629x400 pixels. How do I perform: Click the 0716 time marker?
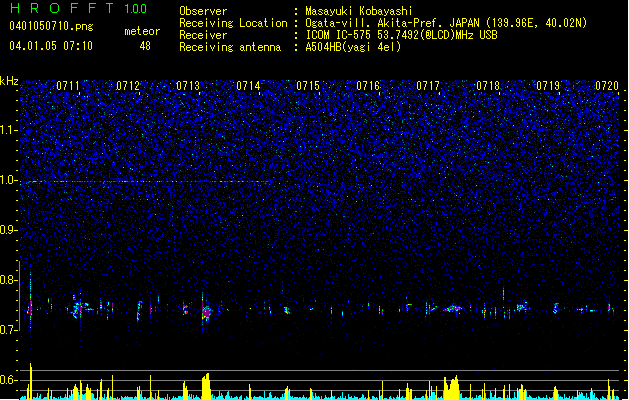tap(368, 85)
